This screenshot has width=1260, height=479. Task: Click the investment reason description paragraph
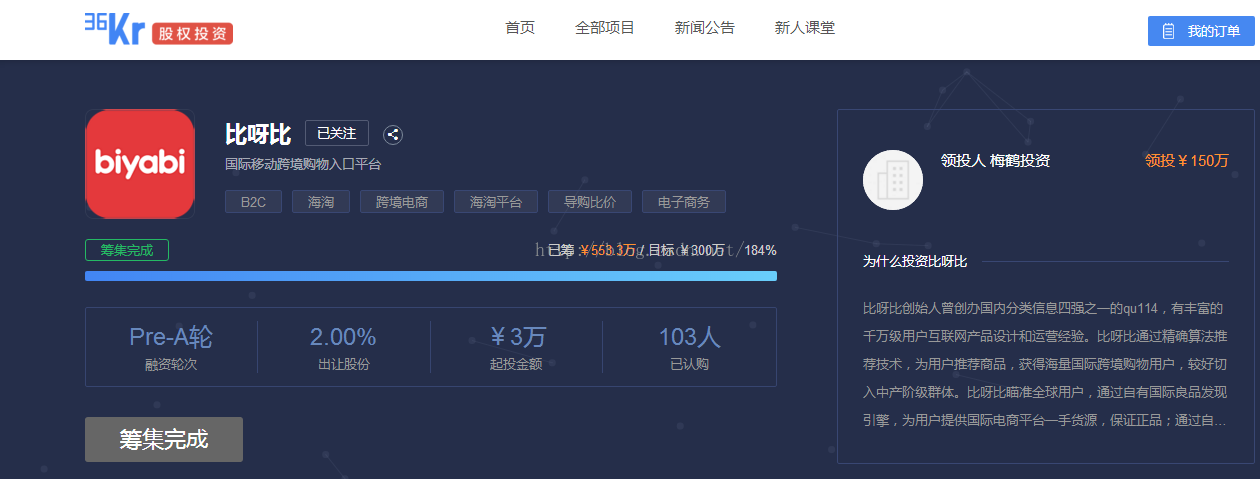point(1045,364)
